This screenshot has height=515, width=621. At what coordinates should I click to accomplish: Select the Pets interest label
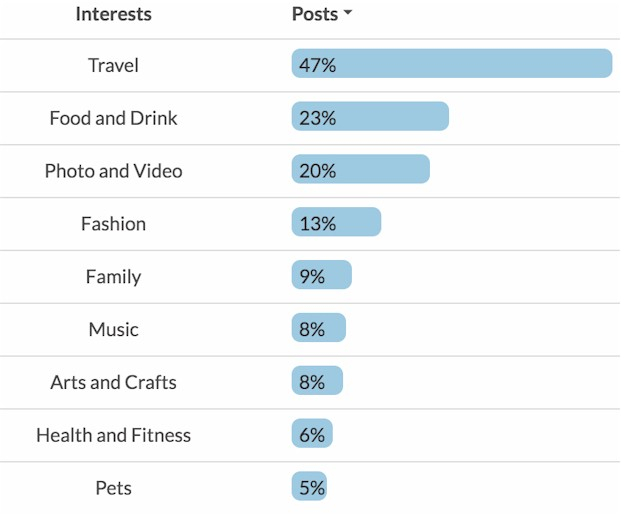point(113,488)
